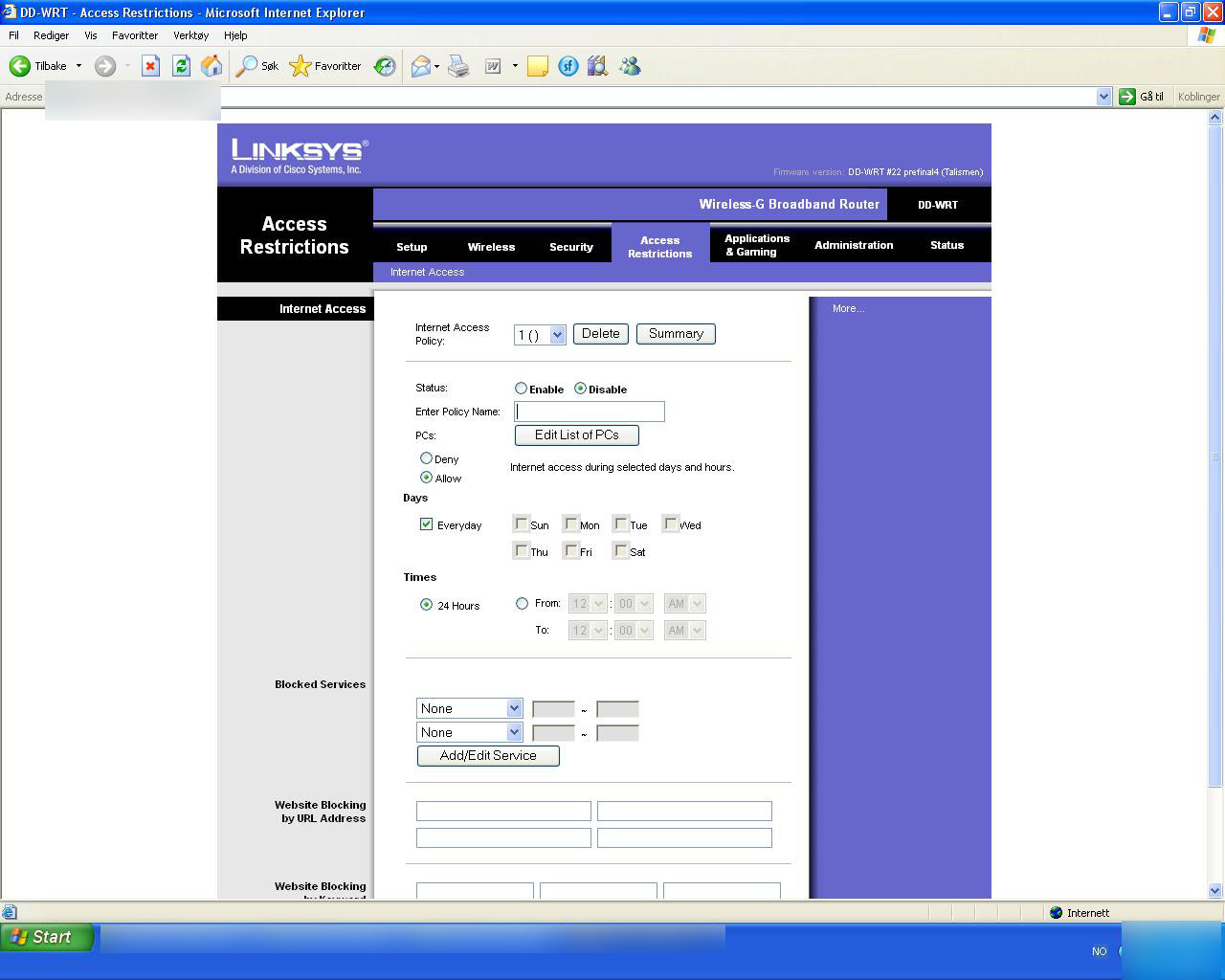
Task: Click the Add/Edit Service button
Action: point(488,756)
